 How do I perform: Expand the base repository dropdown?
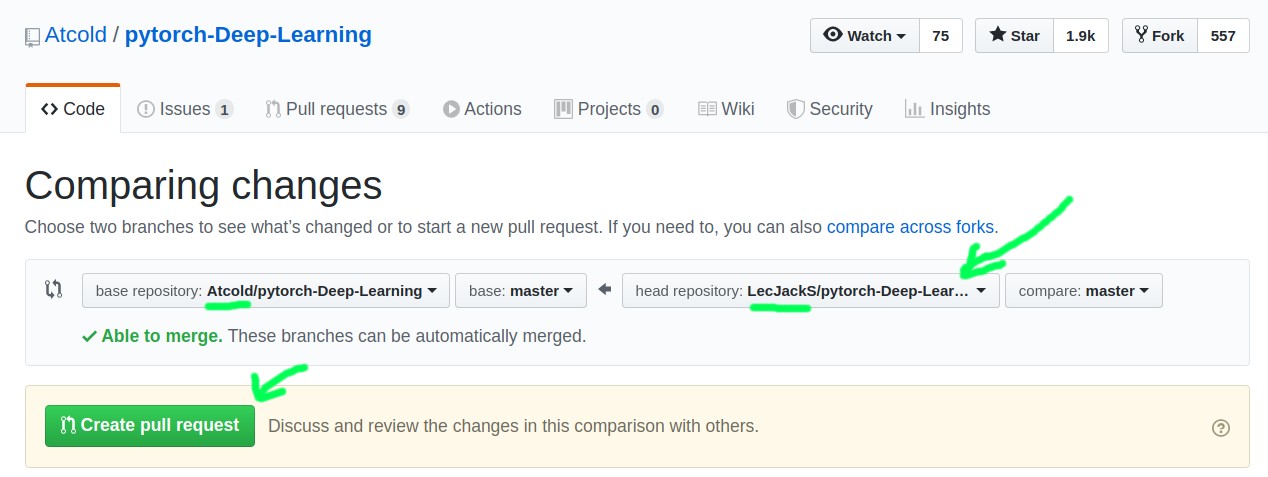point(265,291)
